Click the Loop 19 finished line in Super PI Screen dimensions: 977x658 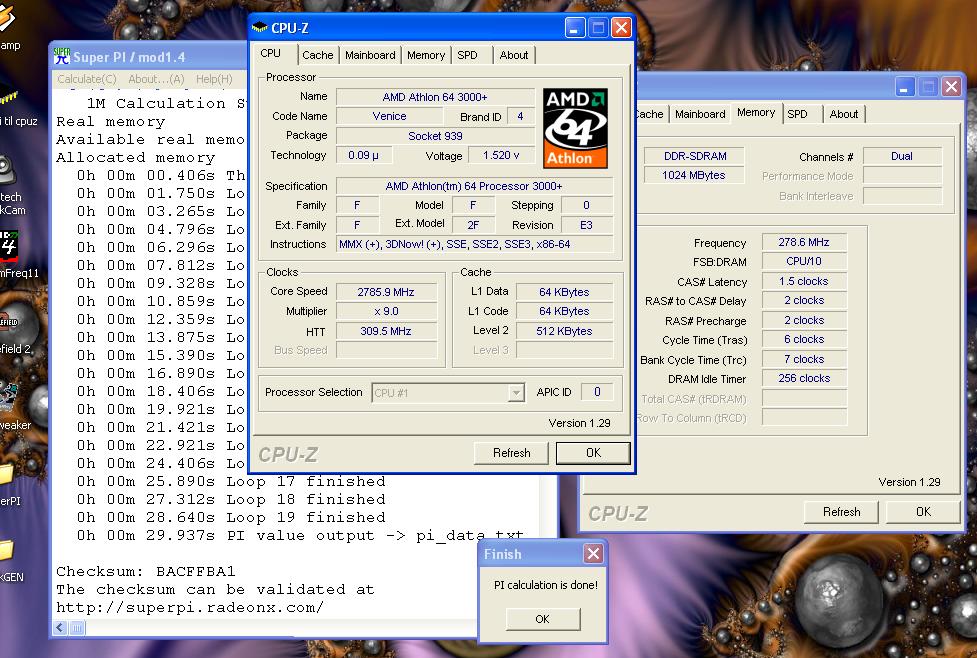231,518
